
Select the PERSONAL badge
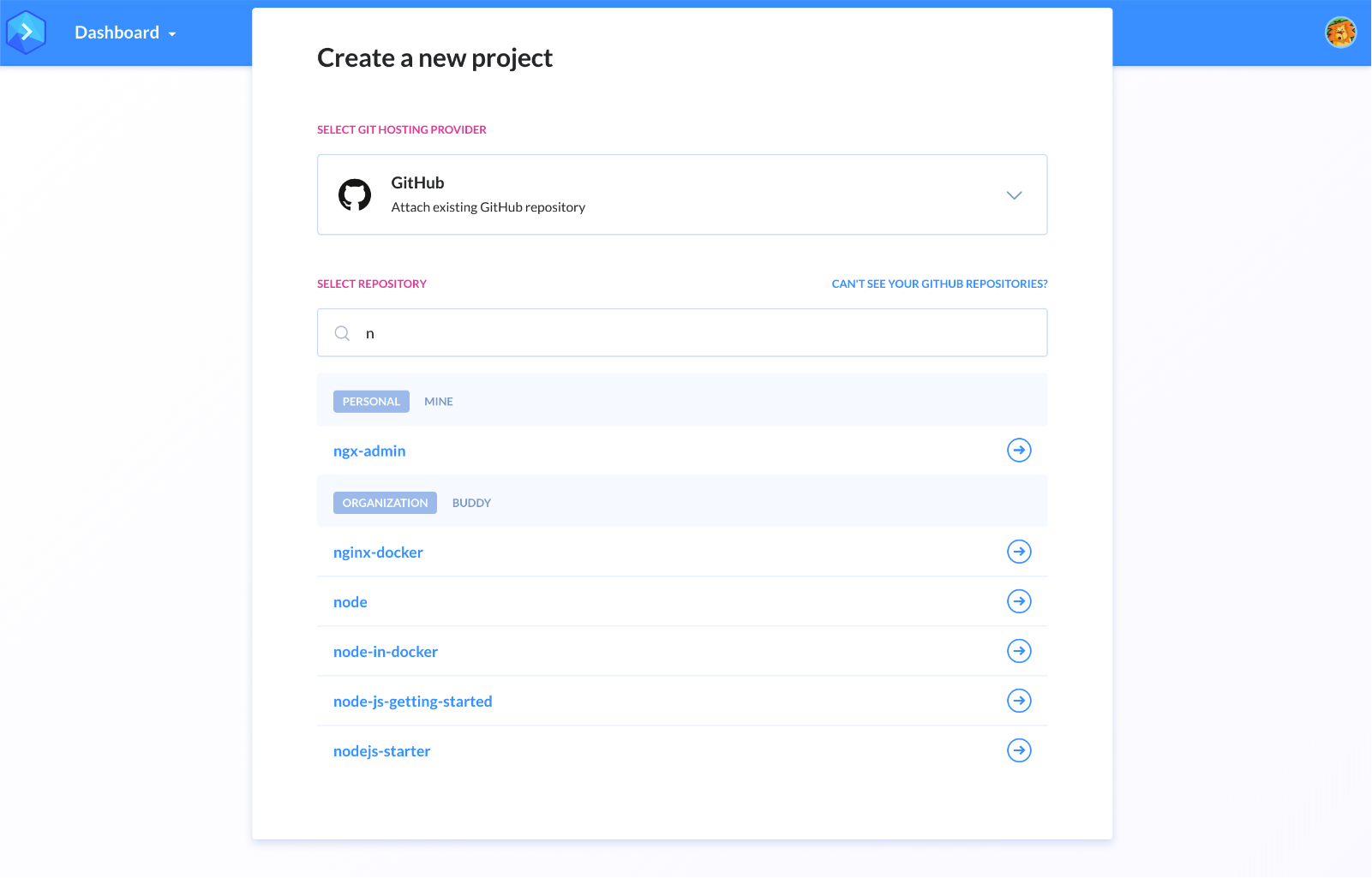click(371, 401)
